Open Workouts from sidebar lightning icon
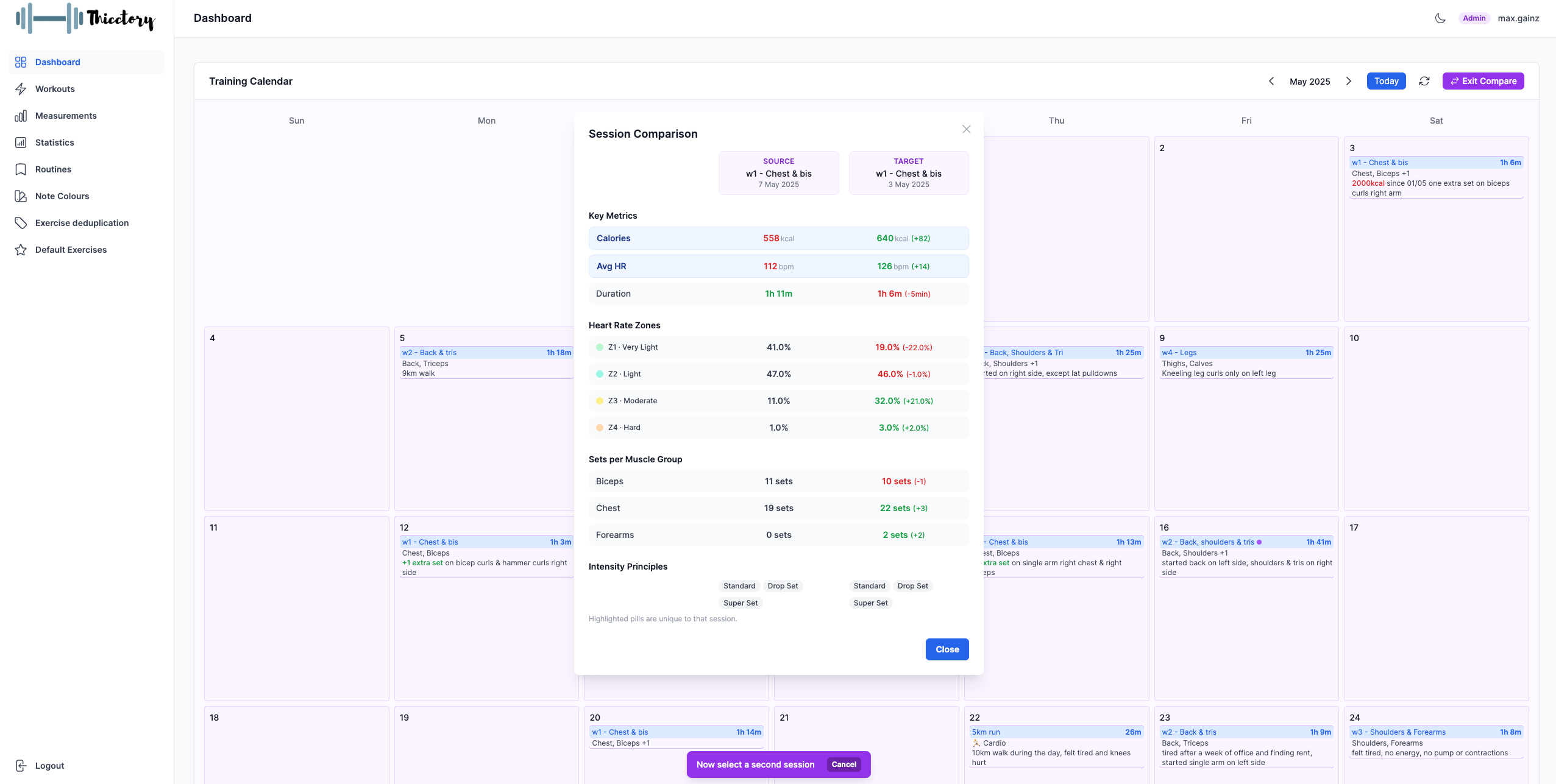The width and height of the screenshot is (1556, 784). pyautogui.click(x=21, y=89)
